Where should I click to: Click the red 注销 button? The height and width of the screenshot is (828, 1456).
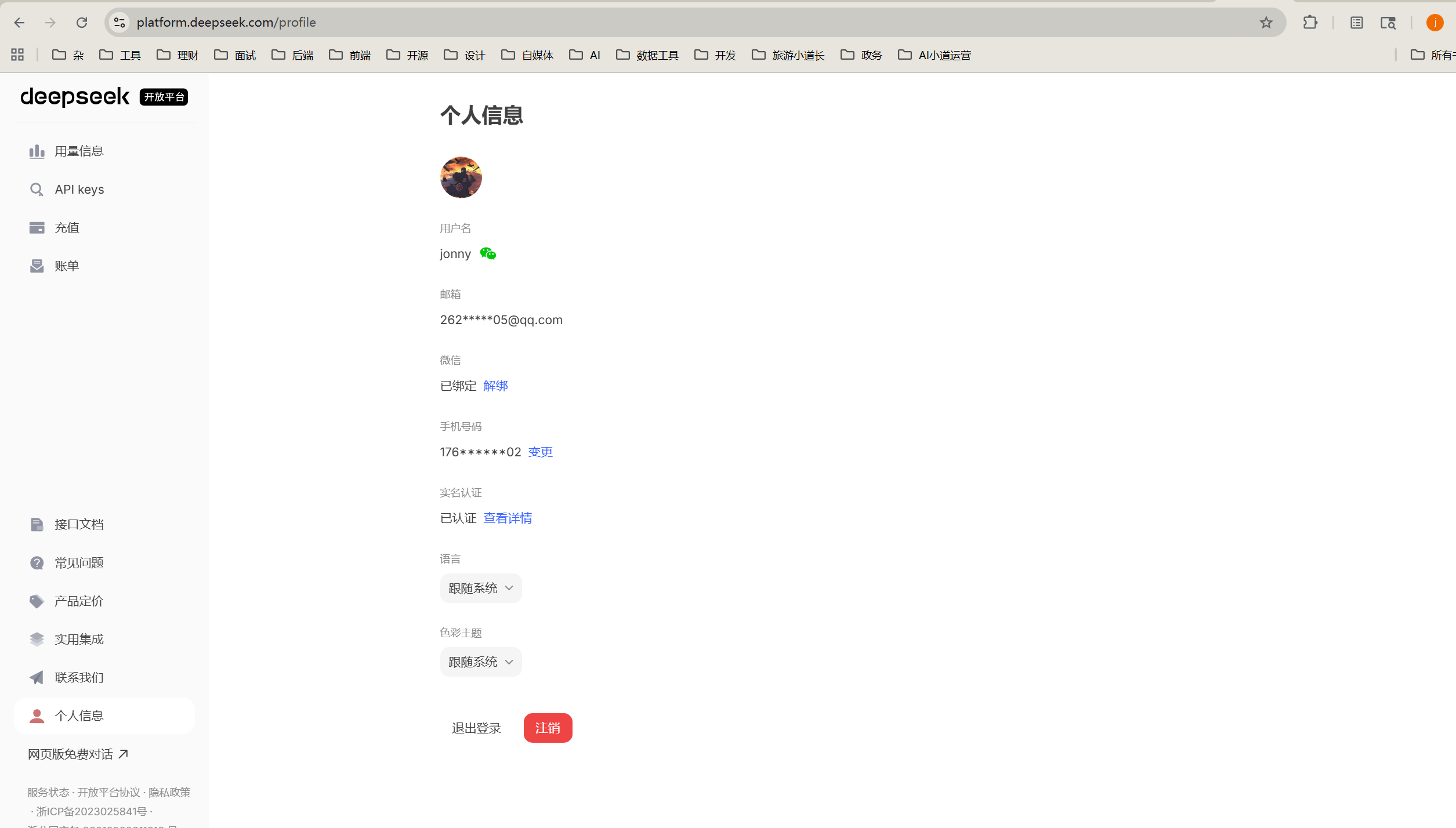click(x=548, y=728)
